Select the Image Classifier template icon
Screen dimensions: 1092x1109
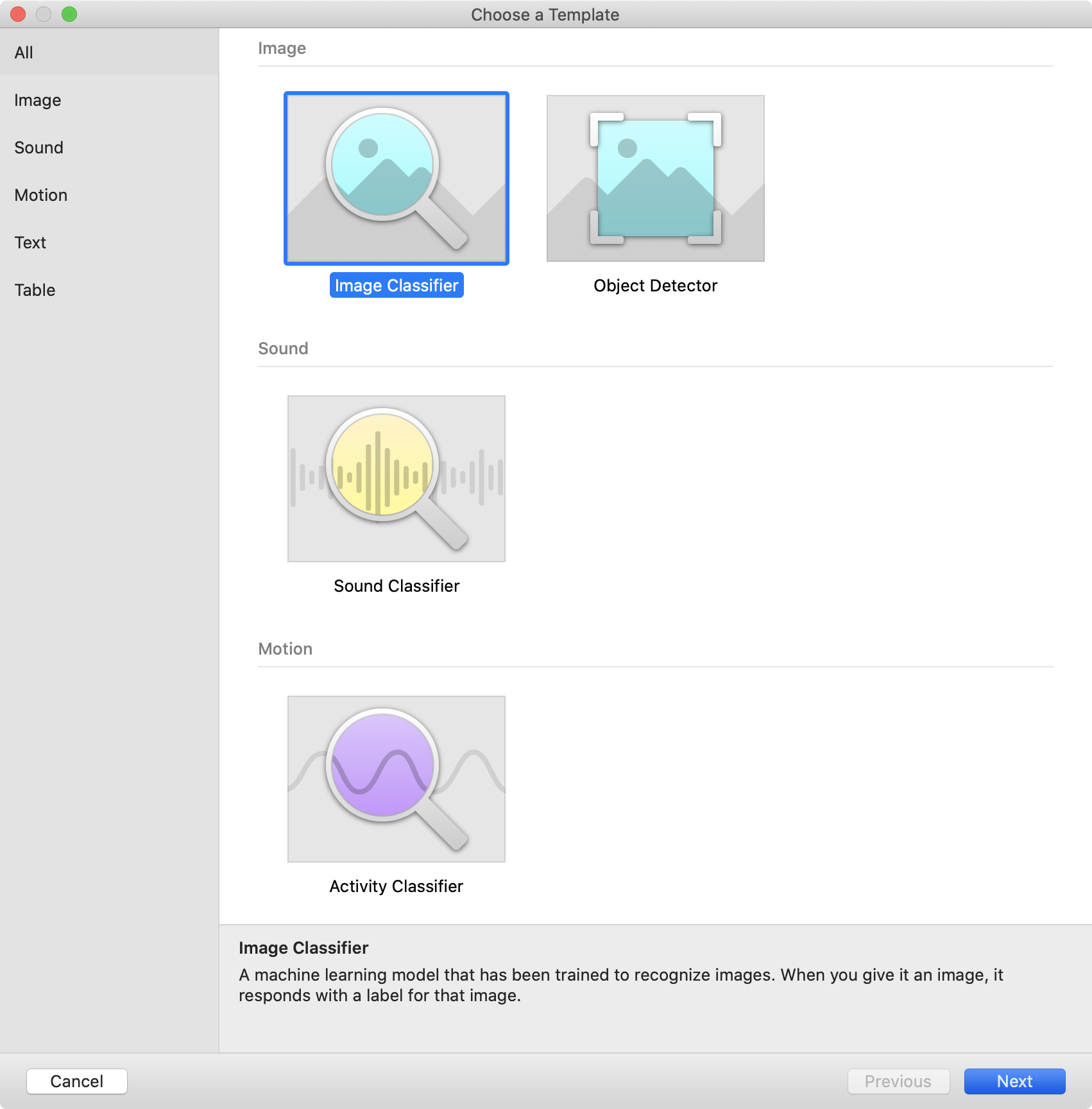[x=397, y=178]
